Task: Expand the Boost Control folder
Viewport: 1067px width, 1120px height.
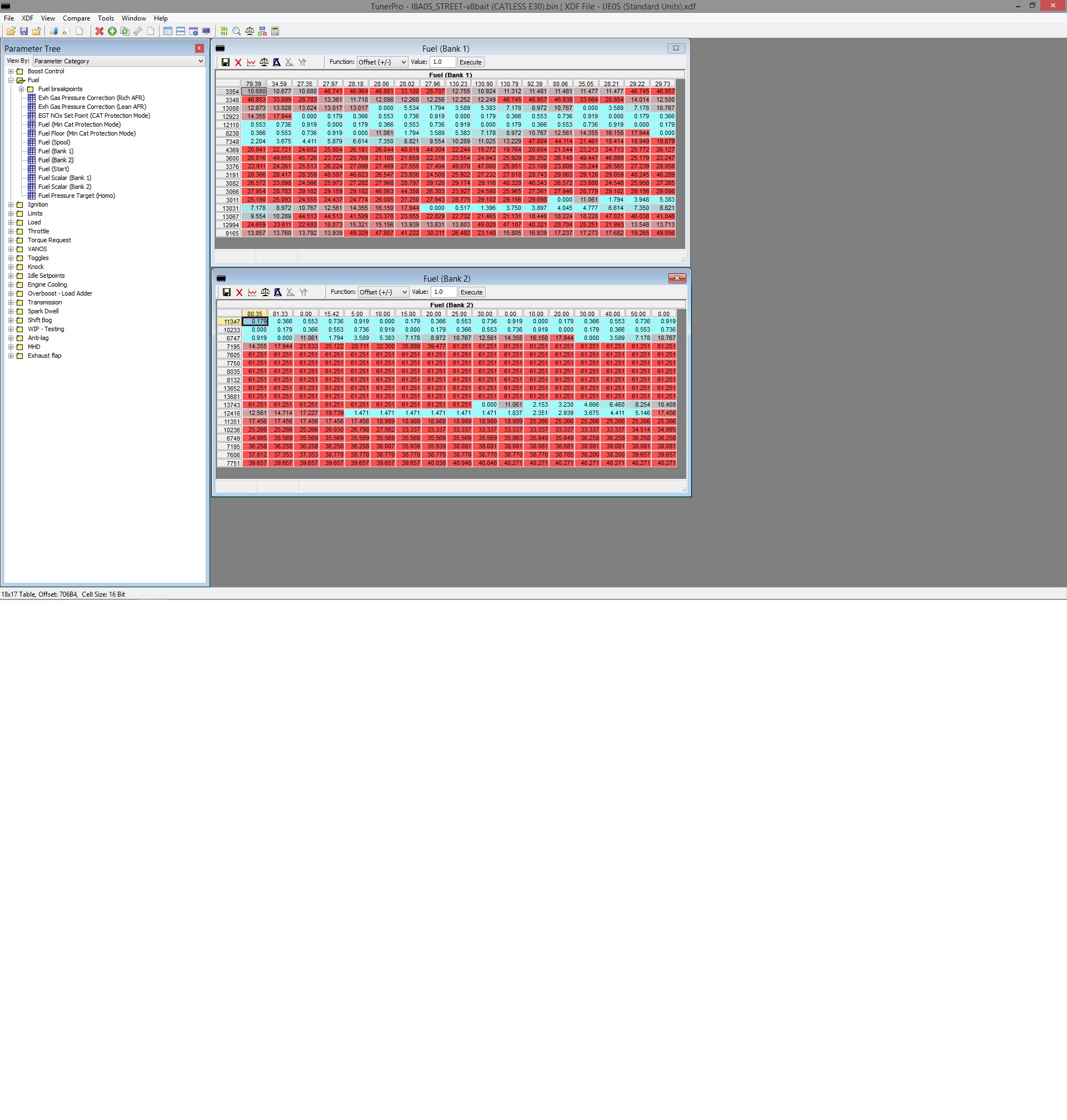Action: (11, 72)
